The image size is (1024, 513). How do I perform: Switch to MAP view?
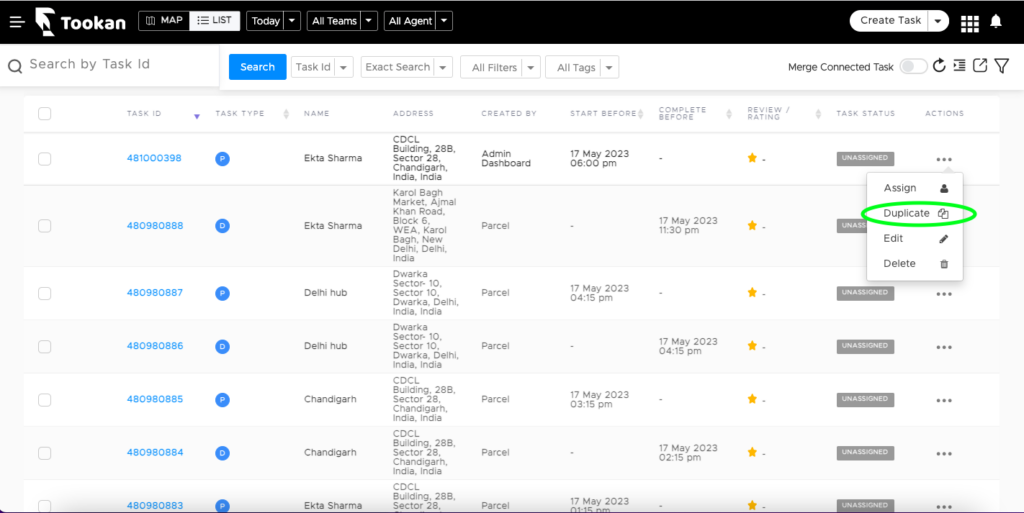[164, 21]
